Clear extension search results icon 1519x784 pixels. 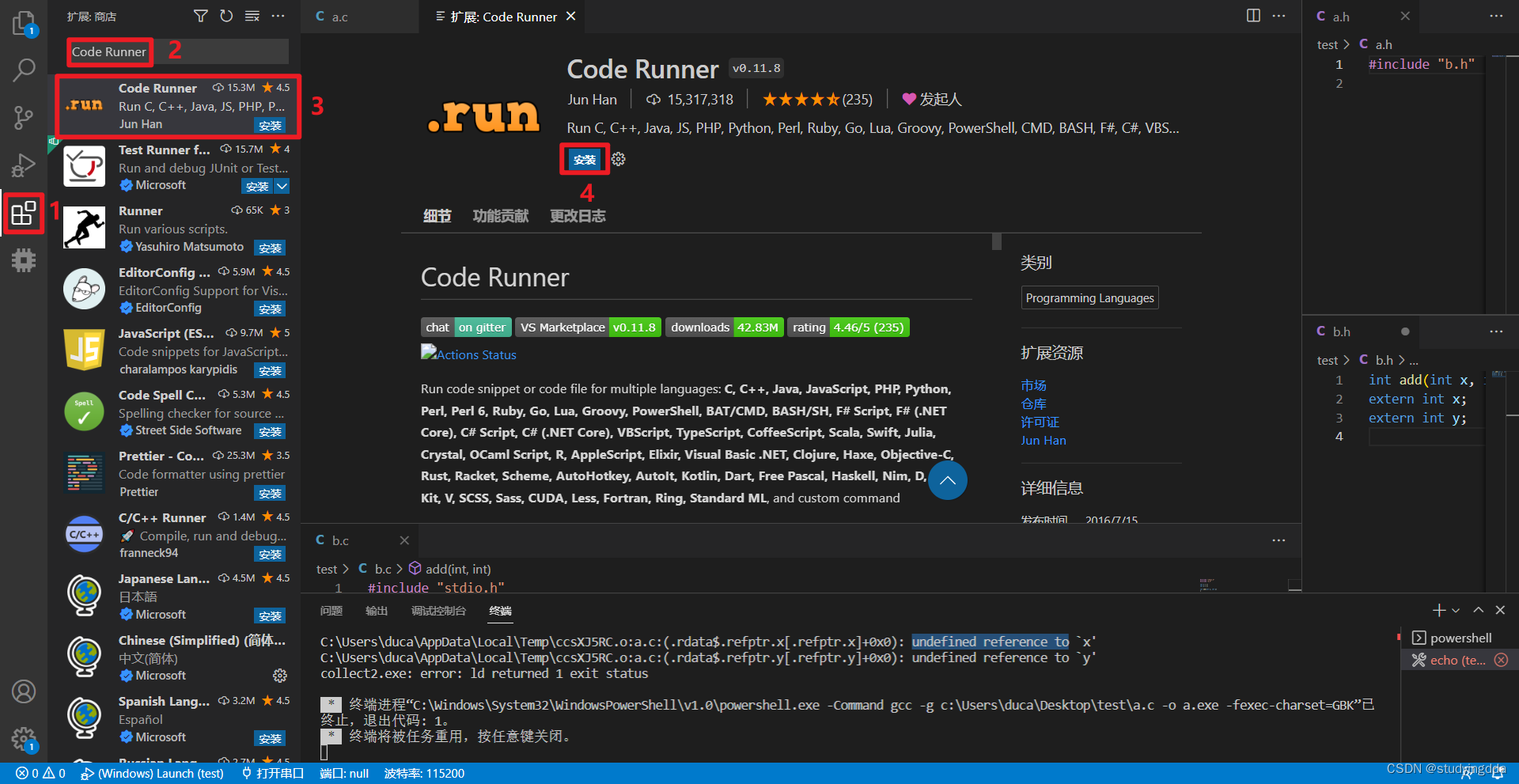[252, 16]
